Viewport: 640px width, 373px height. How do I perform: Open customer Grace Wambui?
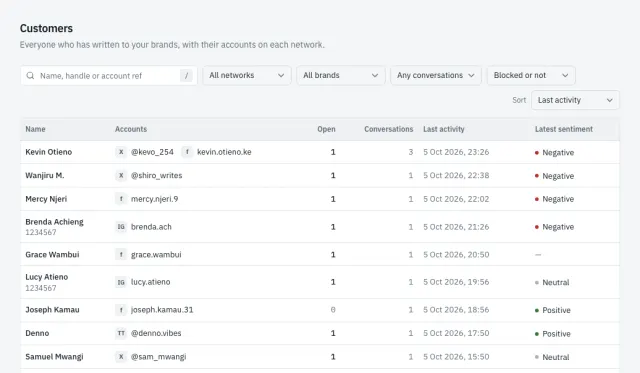coord(52,255)
